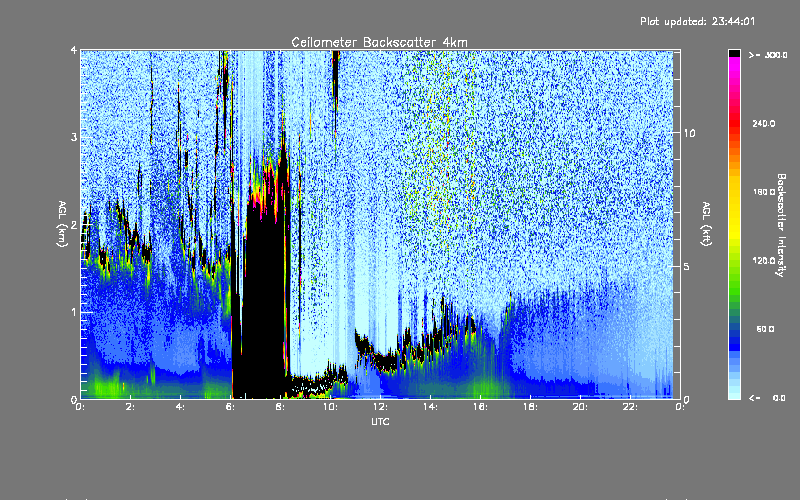Click the '3' tick on the AGL (km) axis
This screenshot has height=500, width=800.
tap(74, 137)
